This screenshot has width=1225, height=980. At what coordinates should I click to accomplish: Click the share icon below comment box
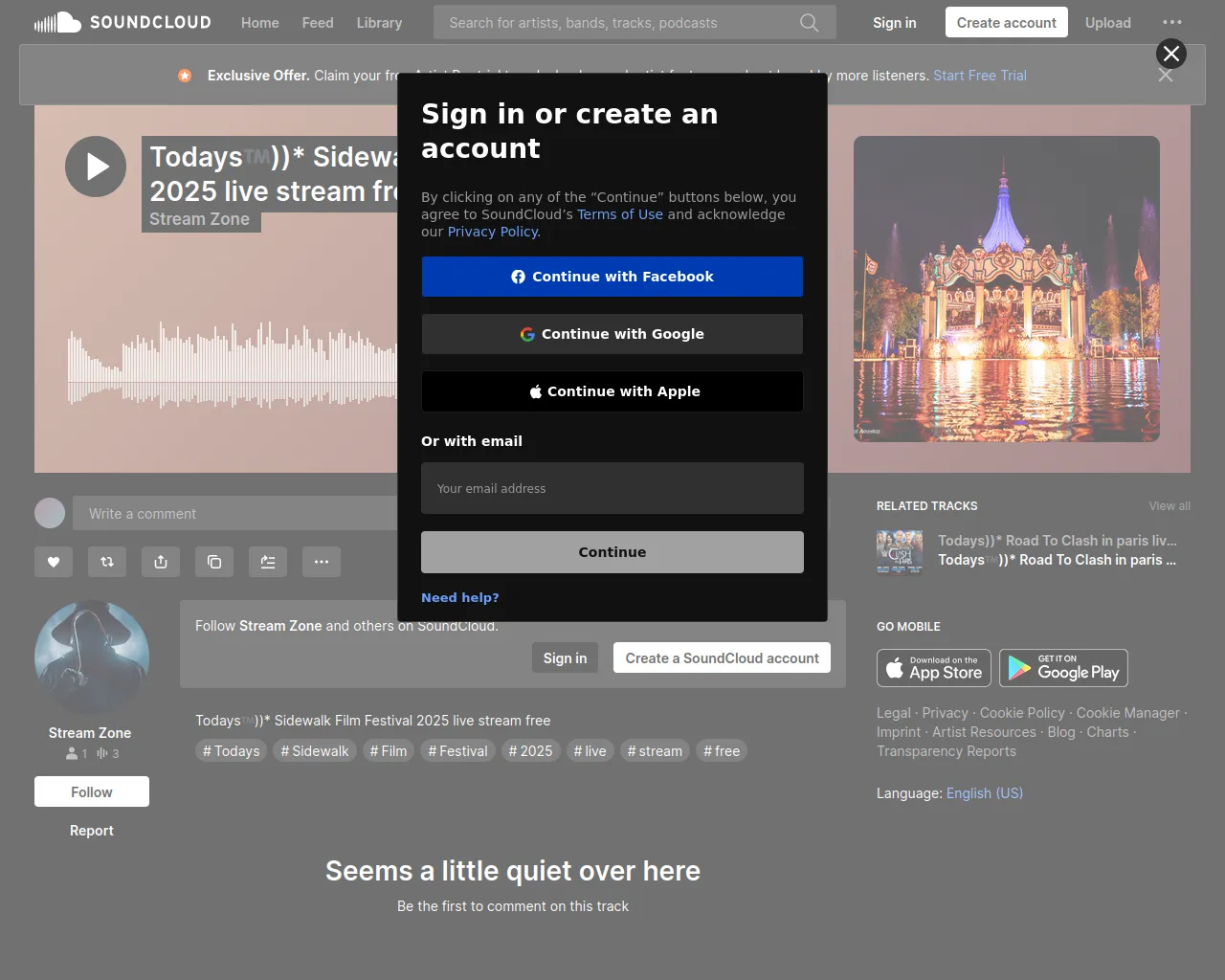pos(161,562)
